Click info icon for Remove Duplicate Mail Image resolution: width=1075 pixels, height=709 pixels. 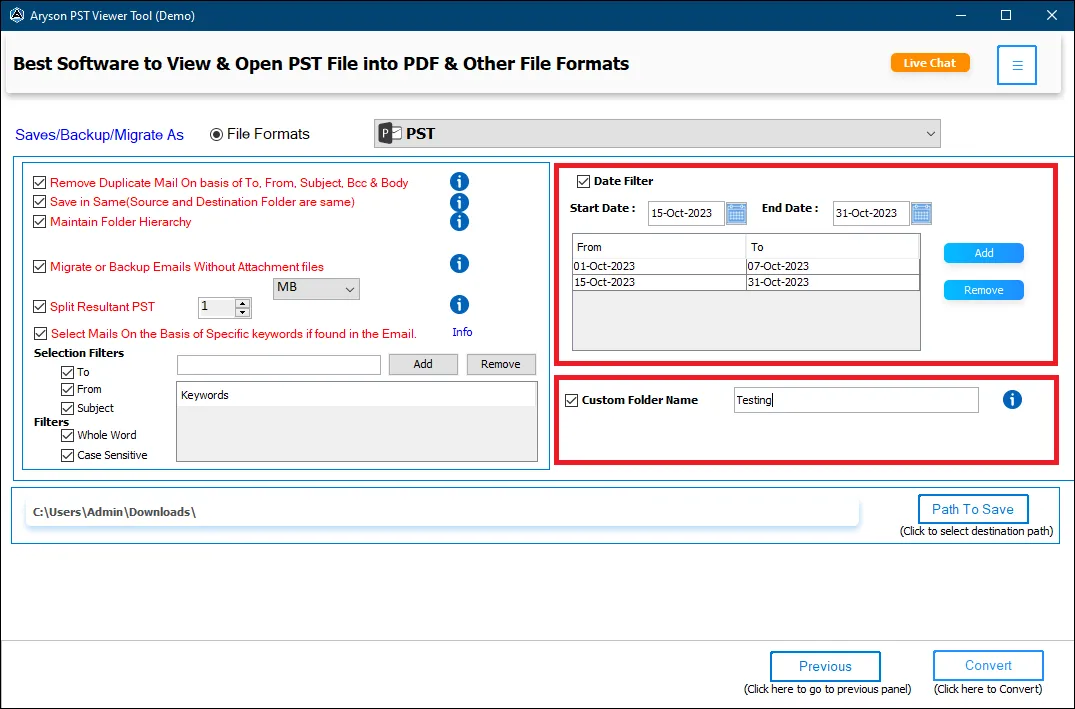[x=459, y=182]
